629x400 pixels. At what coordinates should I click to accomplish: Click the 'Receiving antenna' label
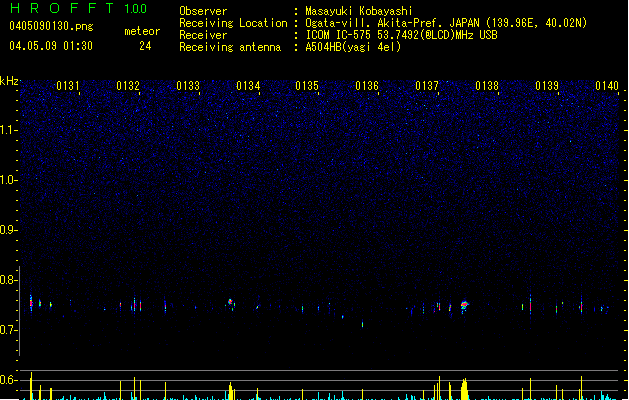pos(230,47)
